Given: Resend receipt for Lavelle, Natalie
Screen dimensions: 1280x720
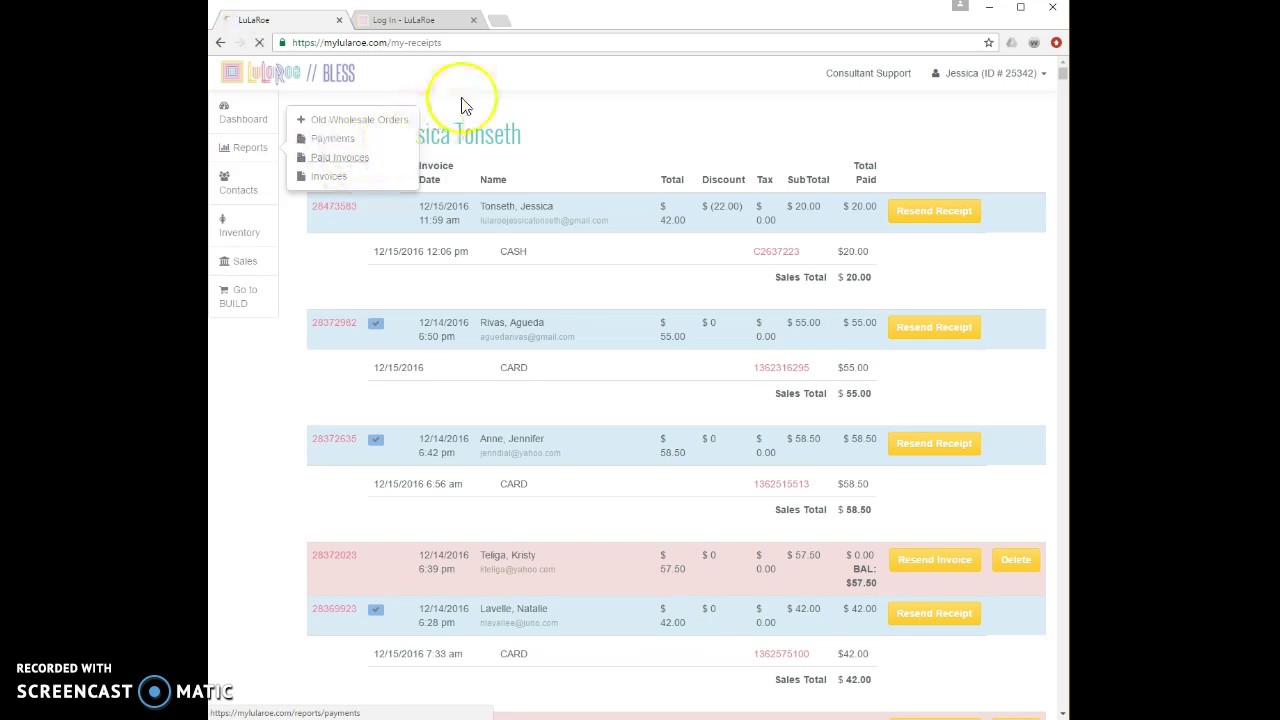Looking at the screenshot, I should [x=934, y=613].
